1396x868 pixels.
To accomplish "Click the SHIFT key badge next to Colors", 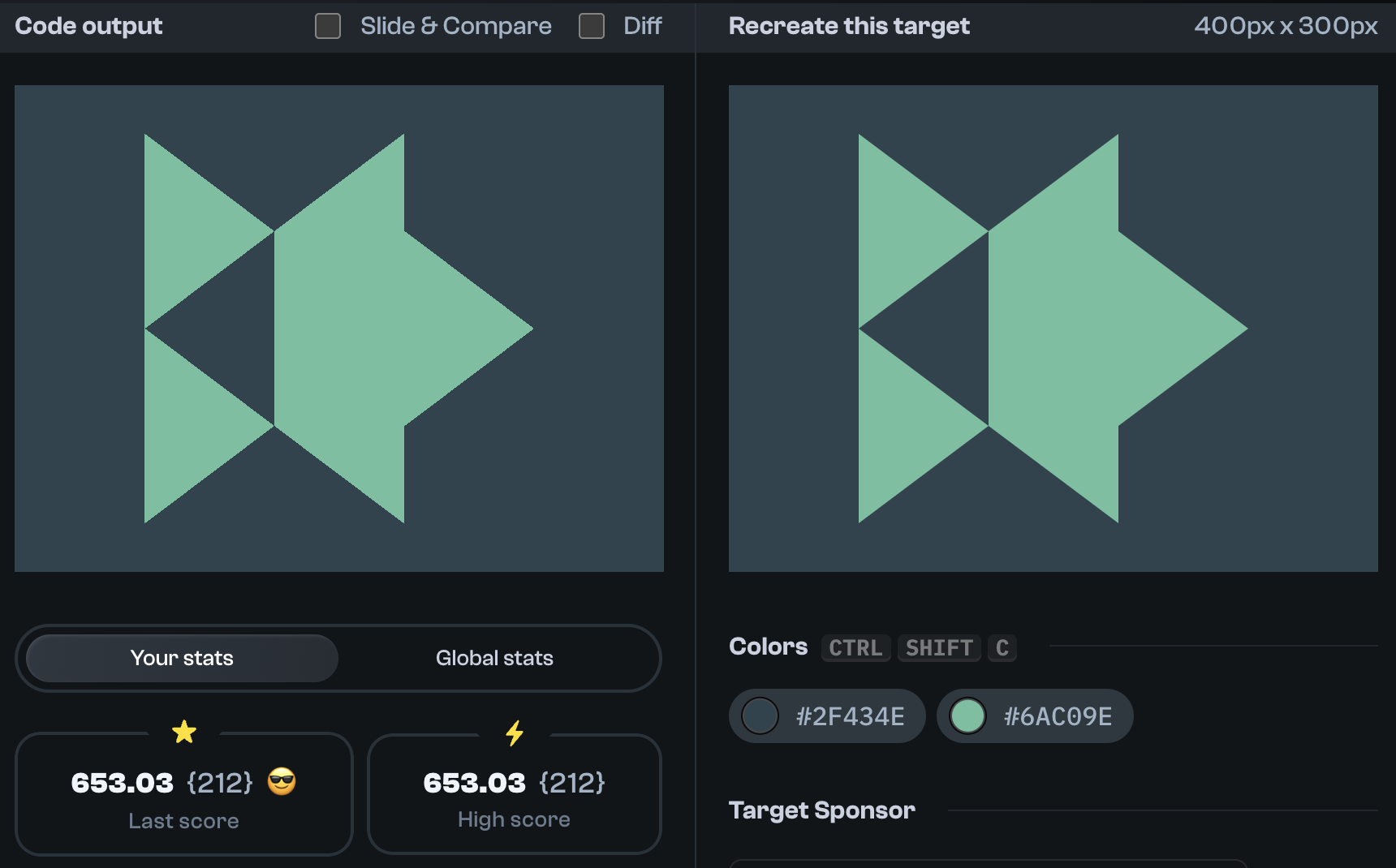I will [x=938, y=648].
